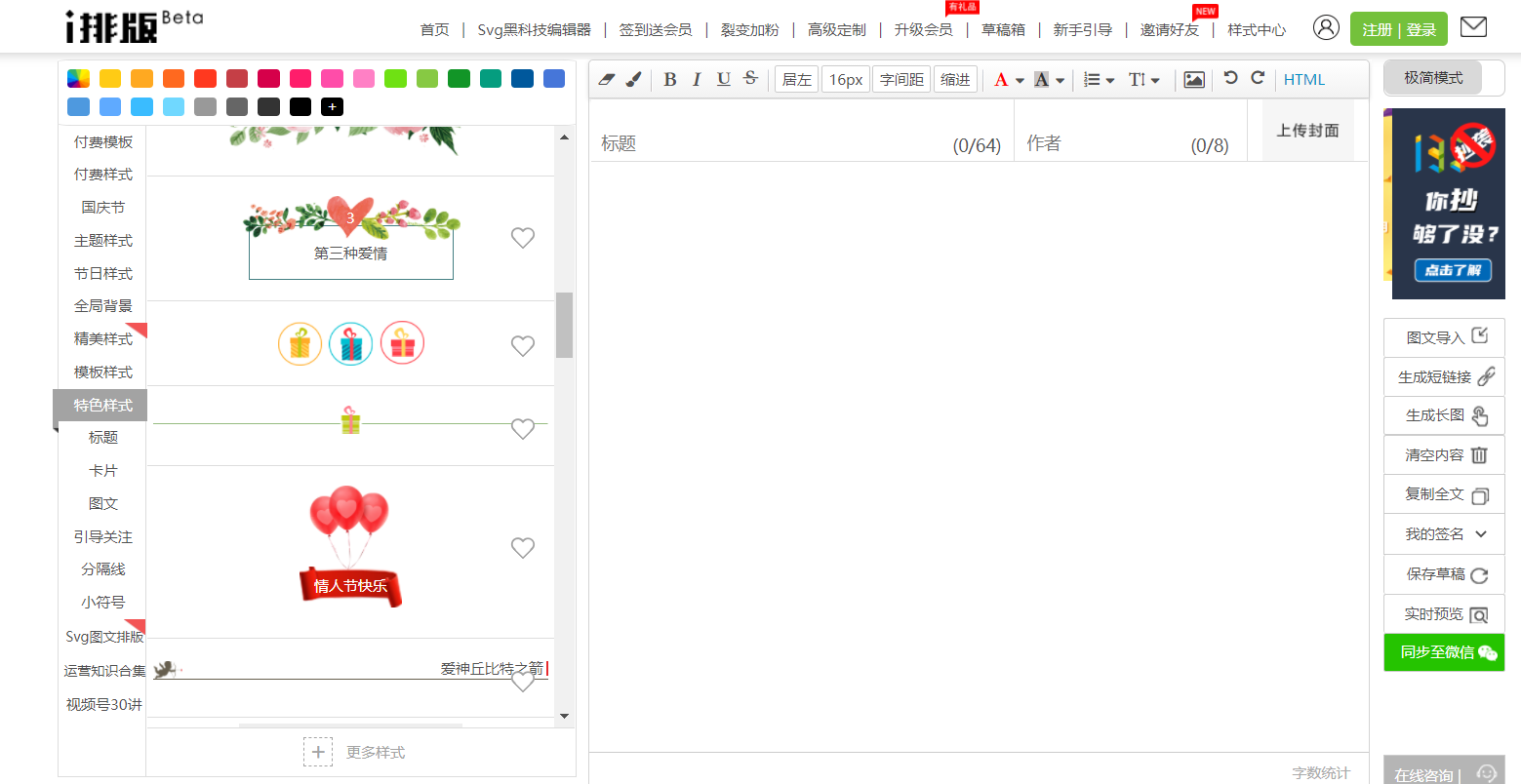Image resolution: width=1521 pixels, height=784 pixels.
Task: Select 分隔线 subcategory
Action: click(x=102, y=569)
